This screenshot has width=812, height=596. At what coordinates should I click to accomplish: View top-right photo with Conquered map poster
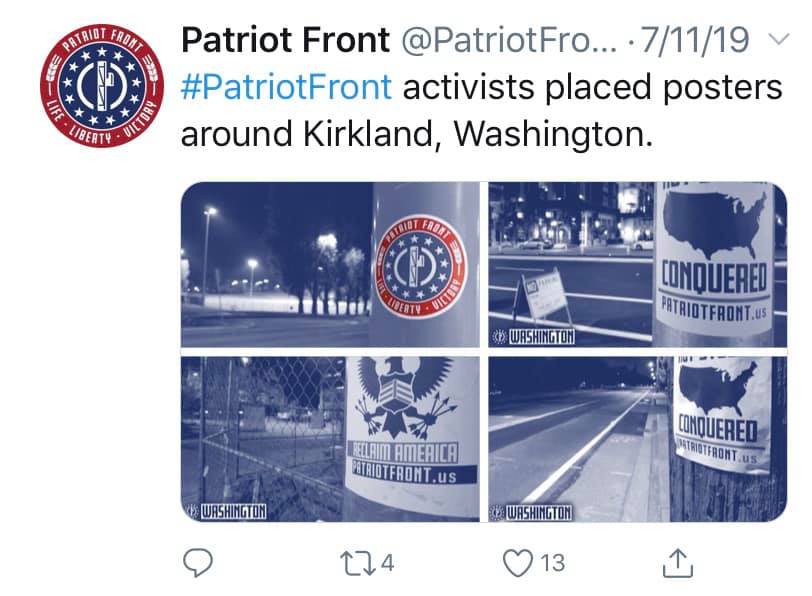point(638,264)
